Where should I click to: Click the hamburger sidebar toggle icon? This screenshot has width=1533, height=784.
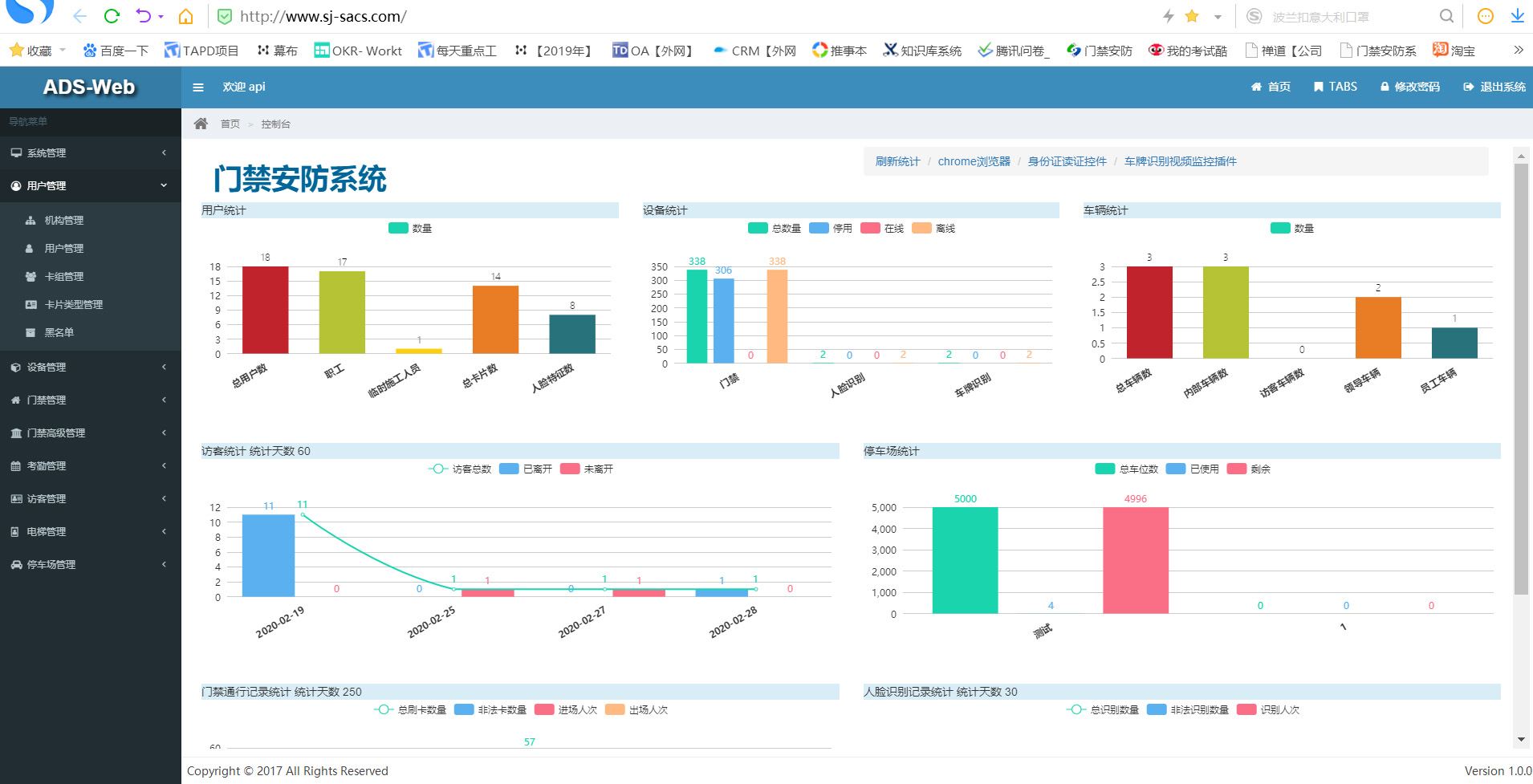pos(198,87)
